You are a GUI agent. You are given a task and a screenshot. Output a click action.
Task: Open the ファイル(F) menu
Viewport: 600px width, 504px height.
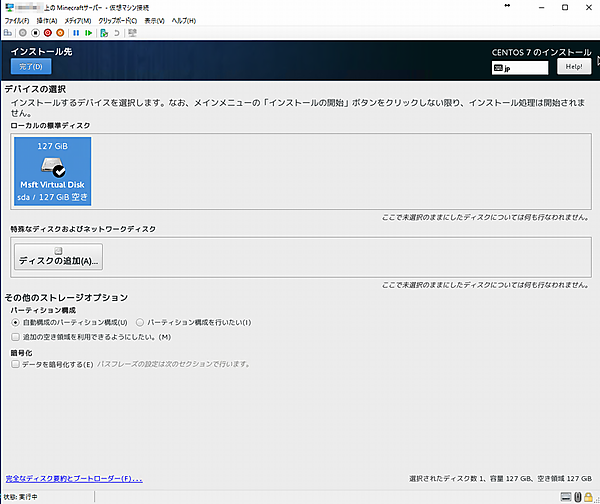coord(18,20)
